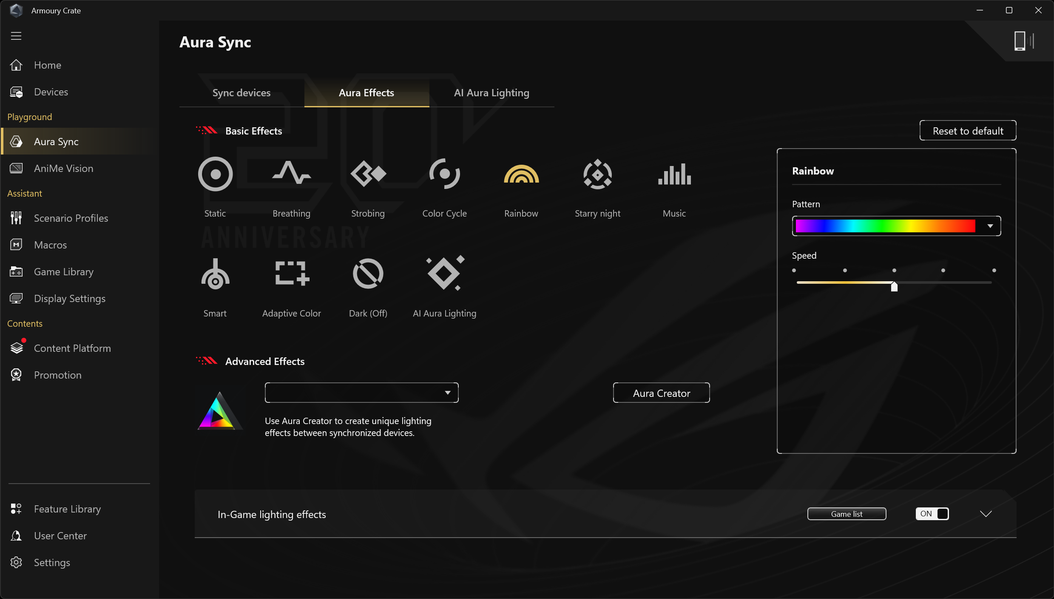Open the Rainbow Pattern dropdown
This screenshot has height=599, width=1054.
click(x=896, y=226)
